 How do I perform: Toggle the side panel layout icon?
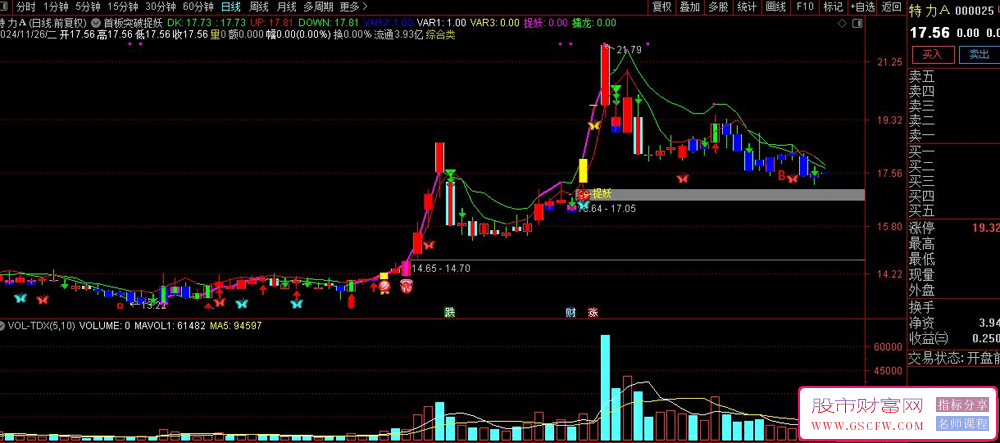[x=858, y=24]
